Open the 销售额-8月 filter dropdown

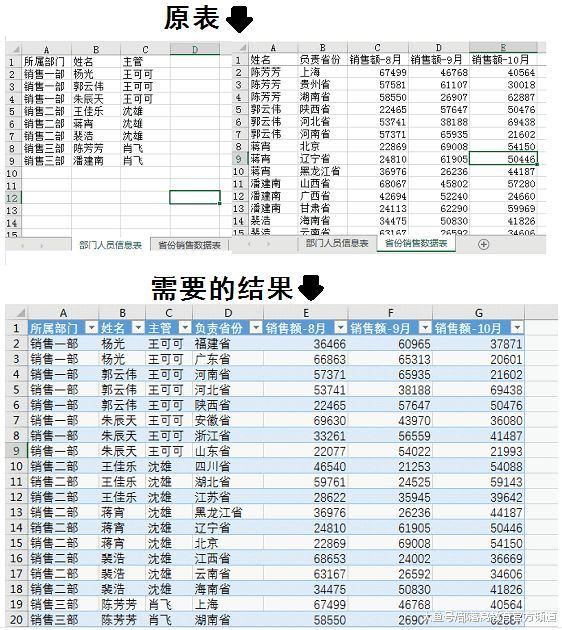[341, 328]
